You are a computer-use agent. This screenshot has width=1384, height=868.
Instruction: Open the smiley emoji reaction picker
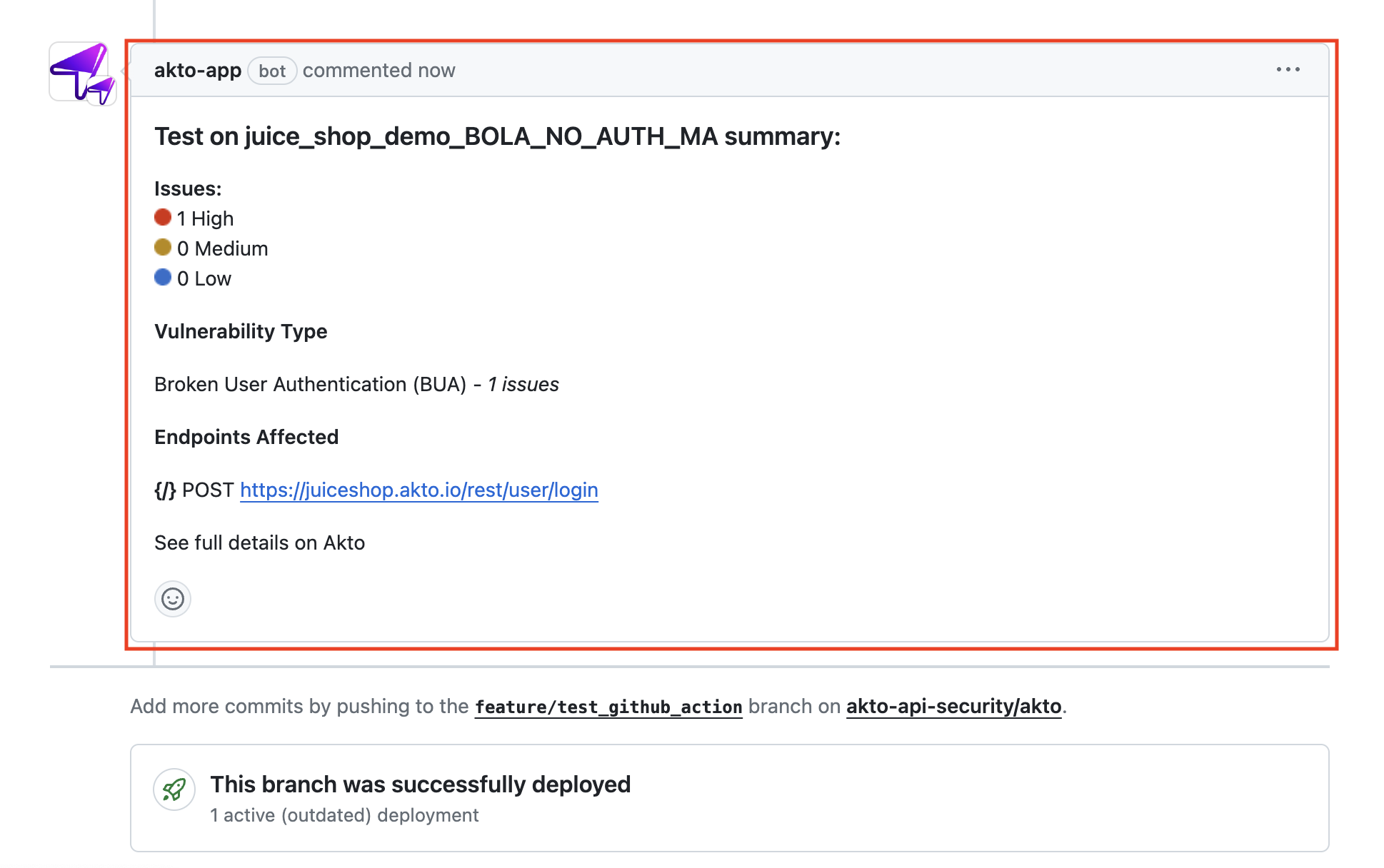pyautogui.click(x=173, y=599)
